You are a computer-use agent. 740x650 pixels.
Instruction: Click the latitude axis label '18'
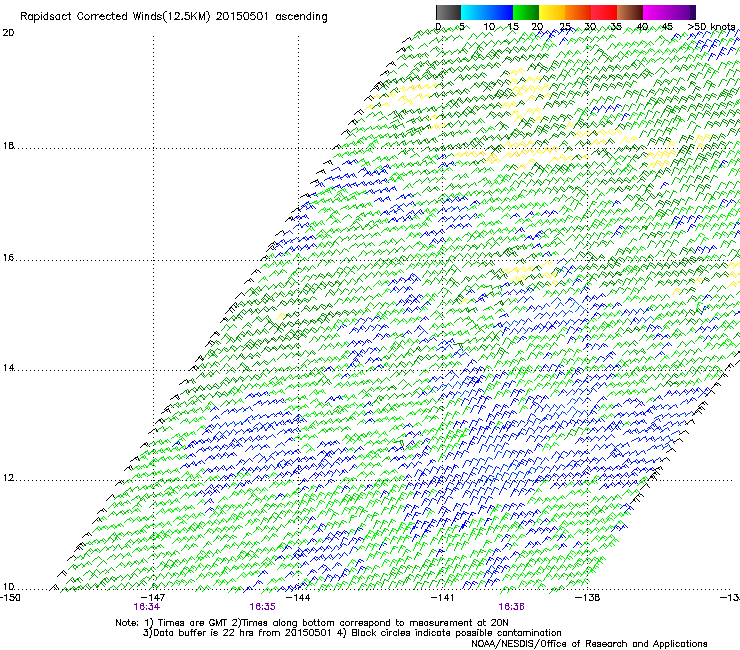point(8,146)
